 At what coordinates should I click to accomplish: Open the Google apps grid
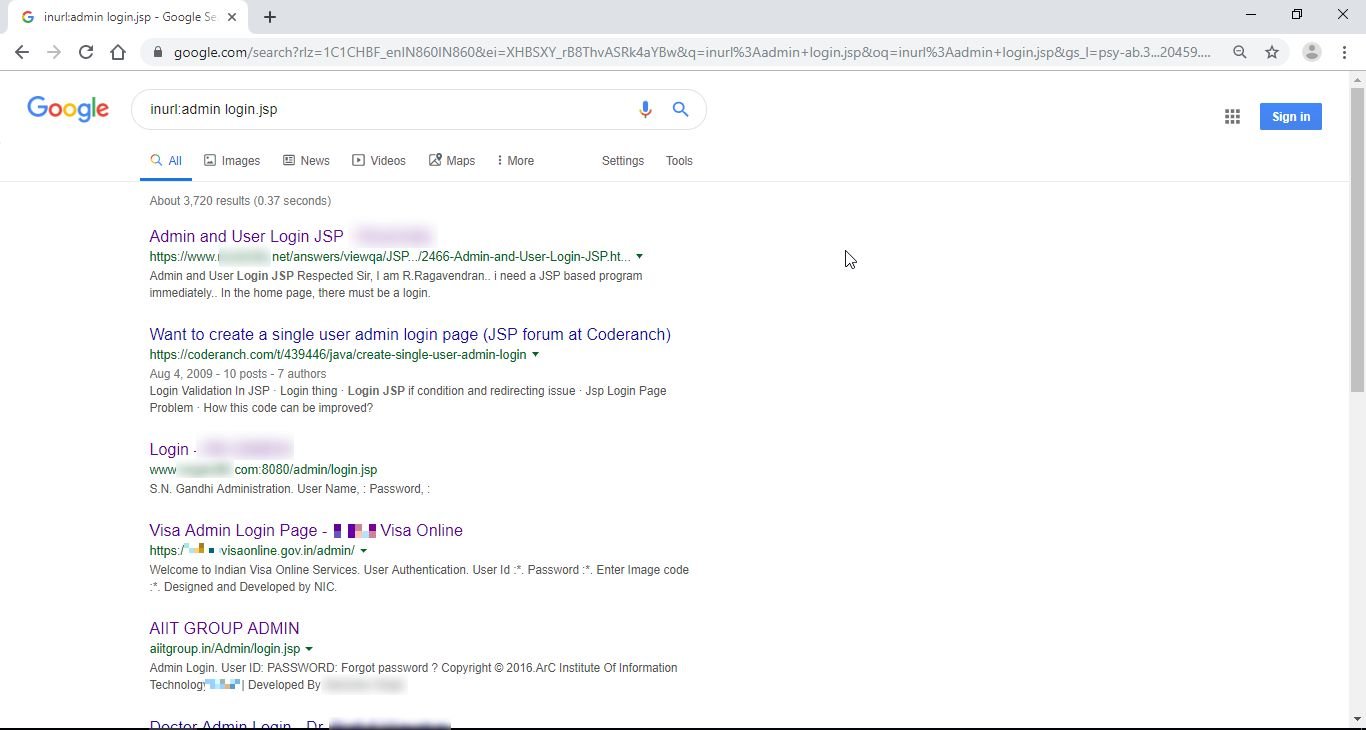pos(1232,117)
